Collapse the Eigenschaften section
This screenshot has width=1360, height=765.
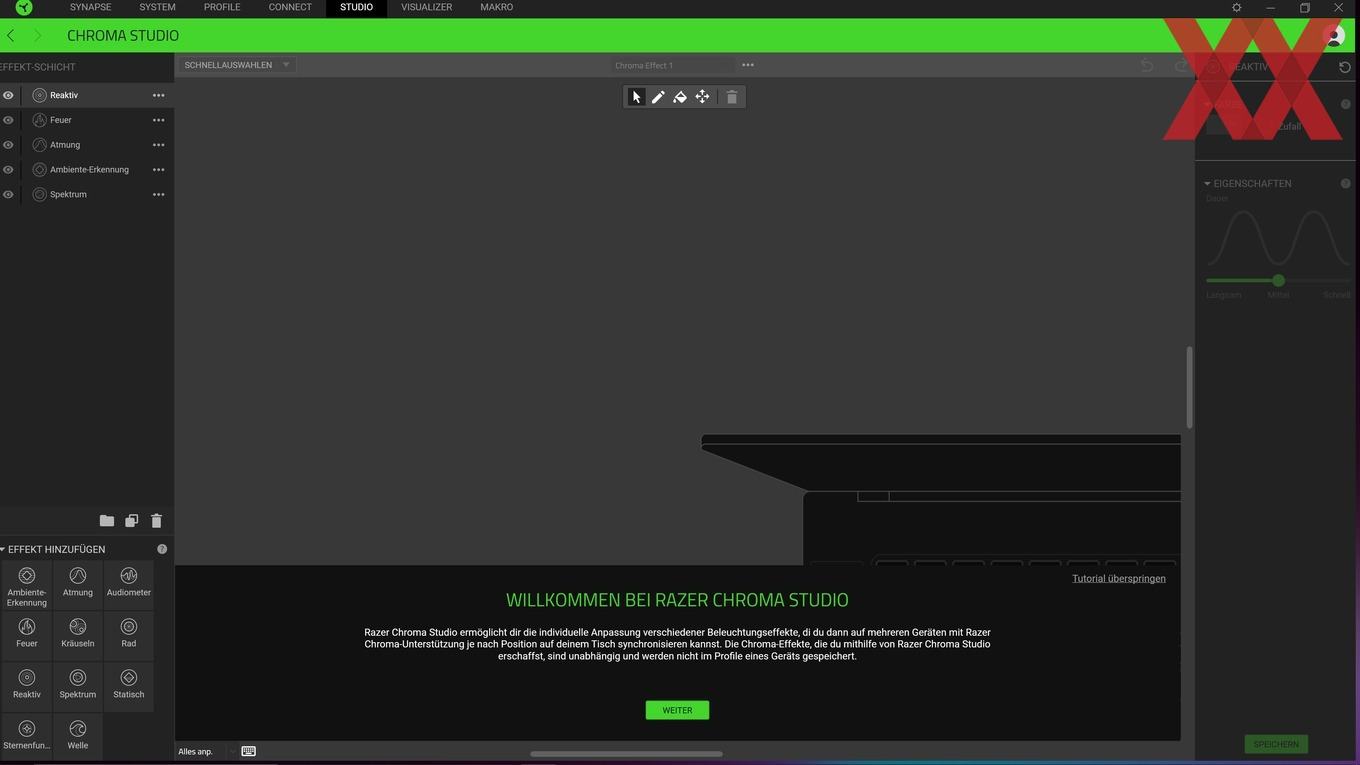[1207, 184]
